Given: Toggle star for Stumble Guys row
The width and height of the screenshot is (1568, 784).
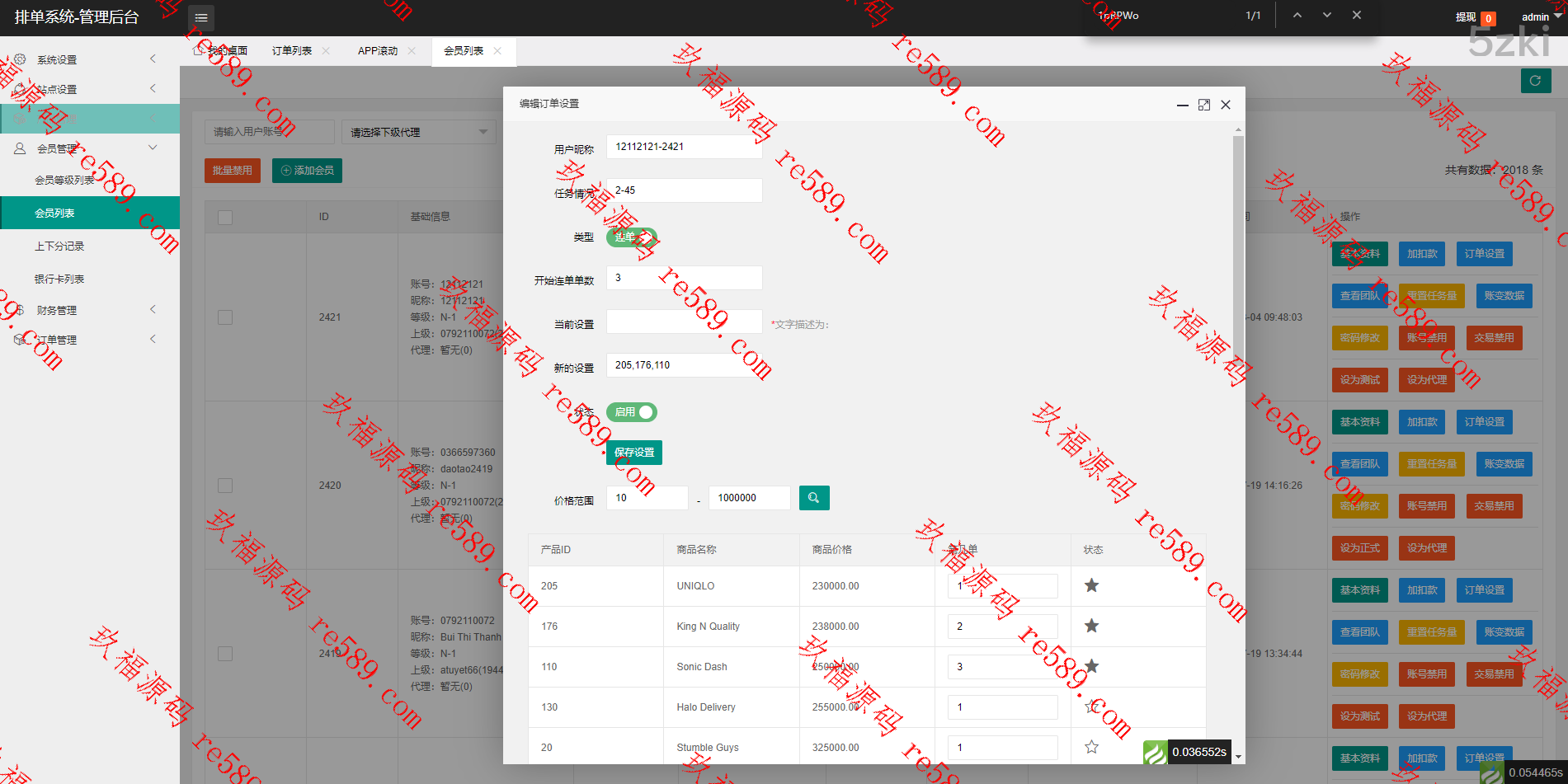Looking at the screenshot, I should [1091, 747].
